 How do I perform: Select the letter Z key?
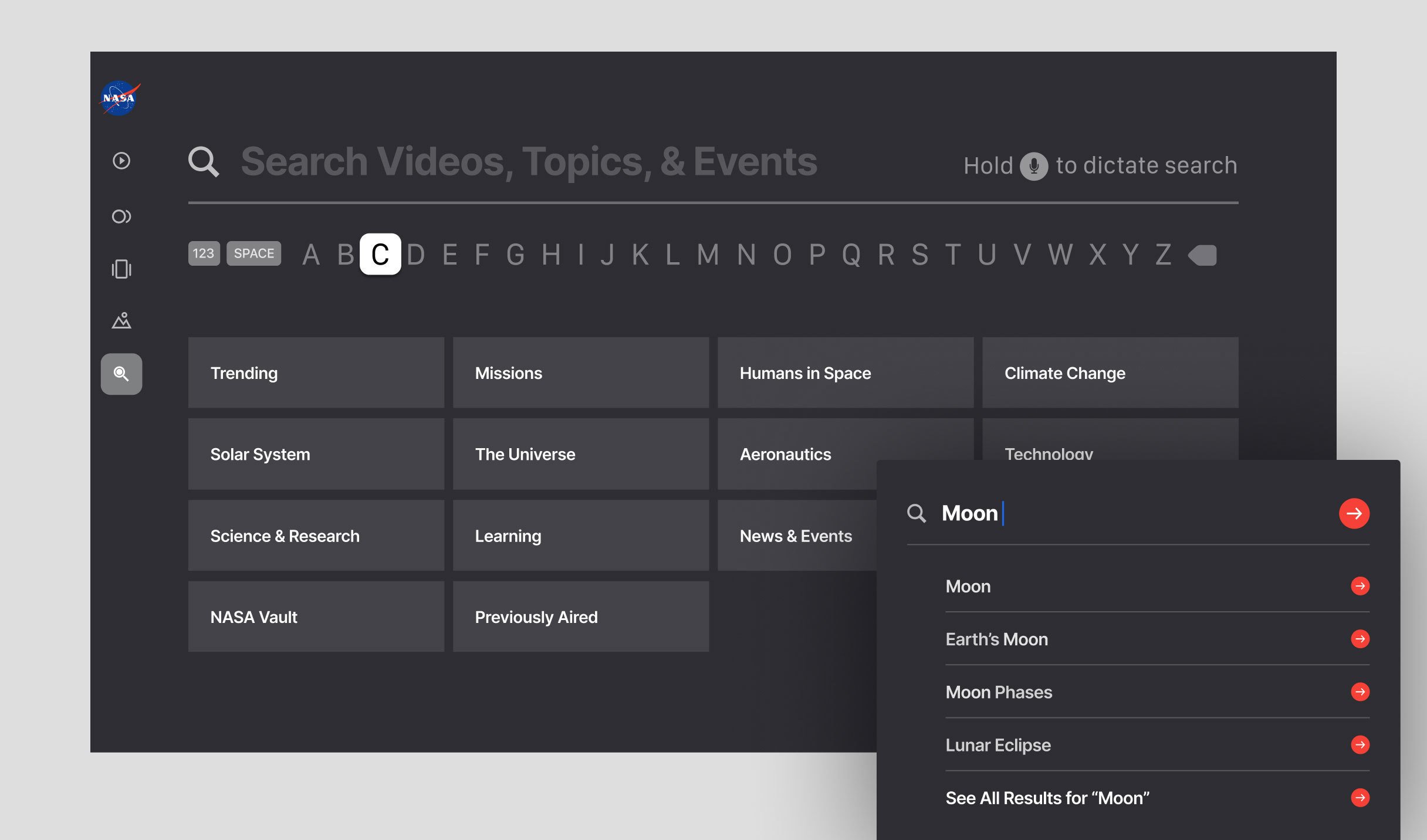1164,255
